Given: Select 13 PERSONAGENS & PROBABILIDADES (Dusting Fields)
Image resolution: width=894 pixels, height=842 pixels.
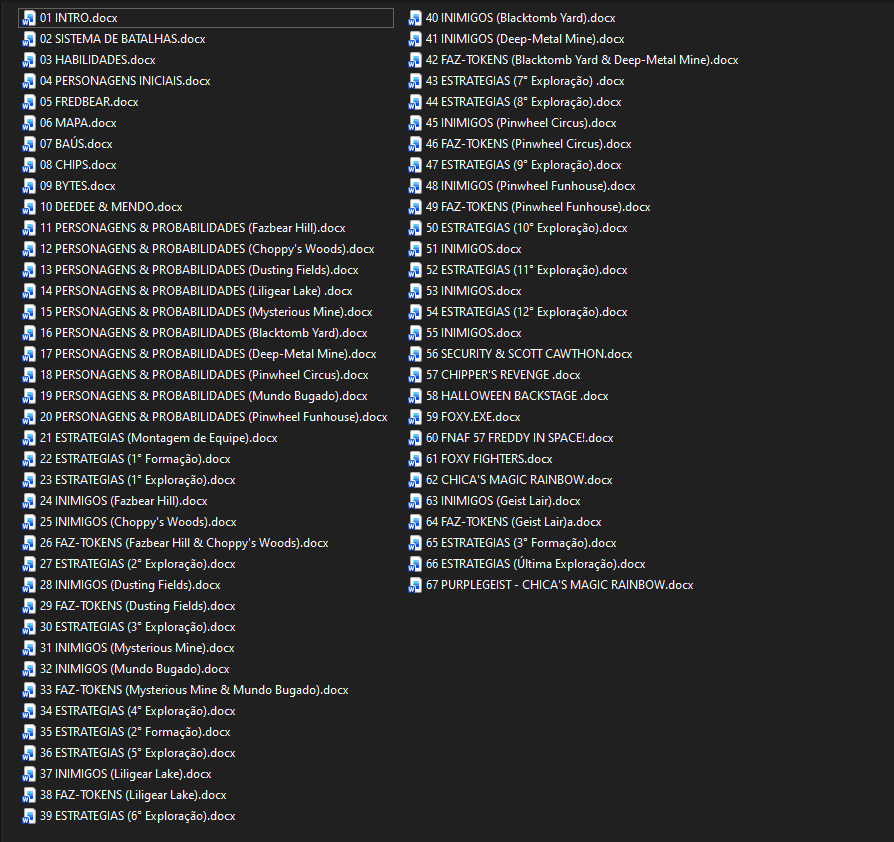Looking at the screenshot, I should tap(199, 270).
